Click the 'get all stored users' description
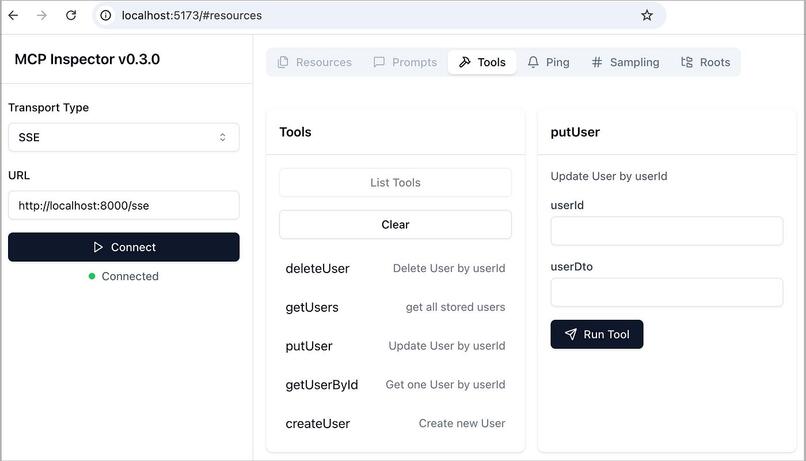This screenshot has width=806, height=461. pyautogui.click(x=455, y=307)
